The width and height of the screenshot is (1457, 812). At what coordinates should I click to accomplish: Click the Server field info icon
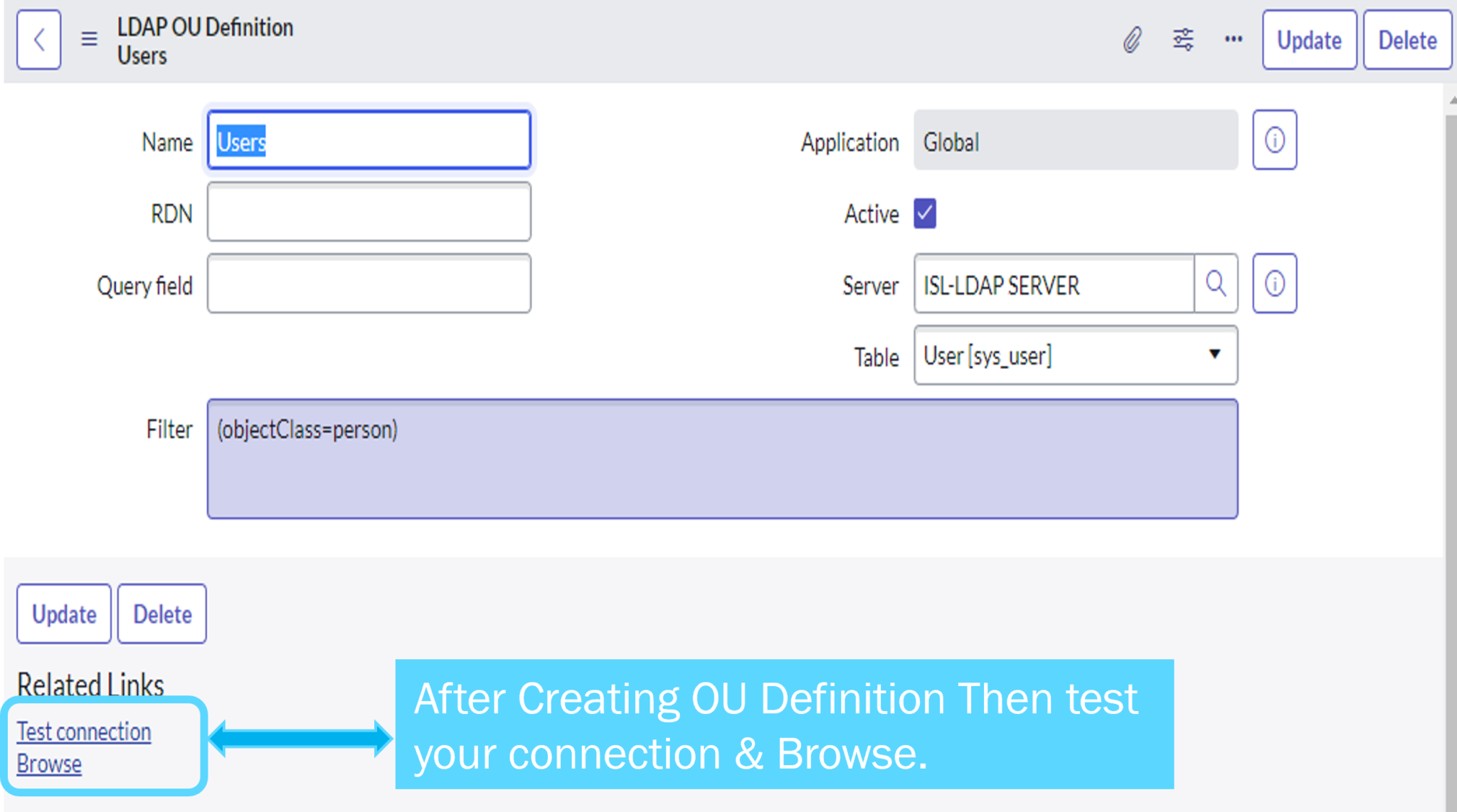(x=1274, y=283)
